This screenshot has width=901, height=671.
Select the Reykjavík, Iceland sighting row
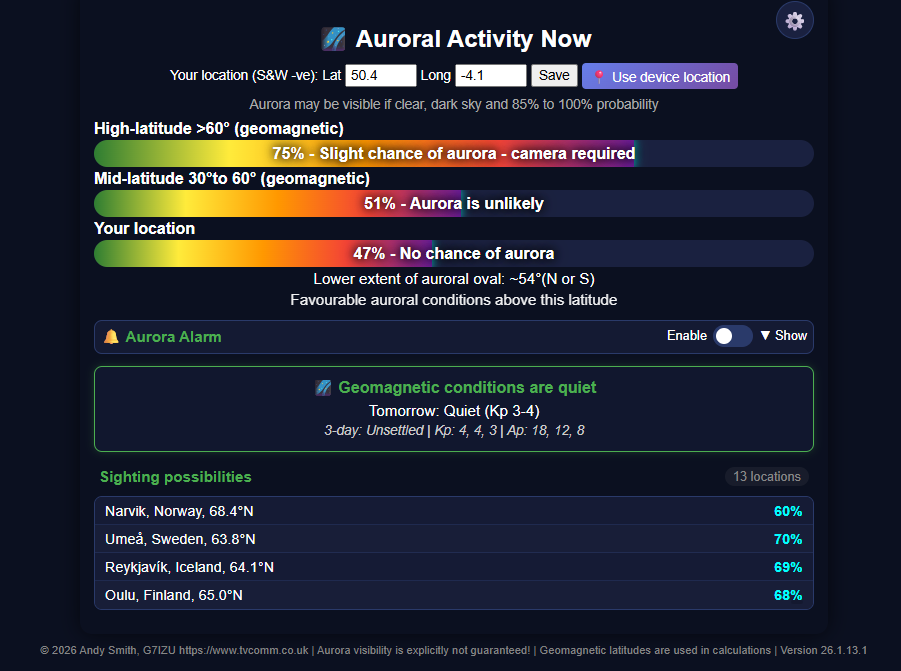[x=453, y=567]
